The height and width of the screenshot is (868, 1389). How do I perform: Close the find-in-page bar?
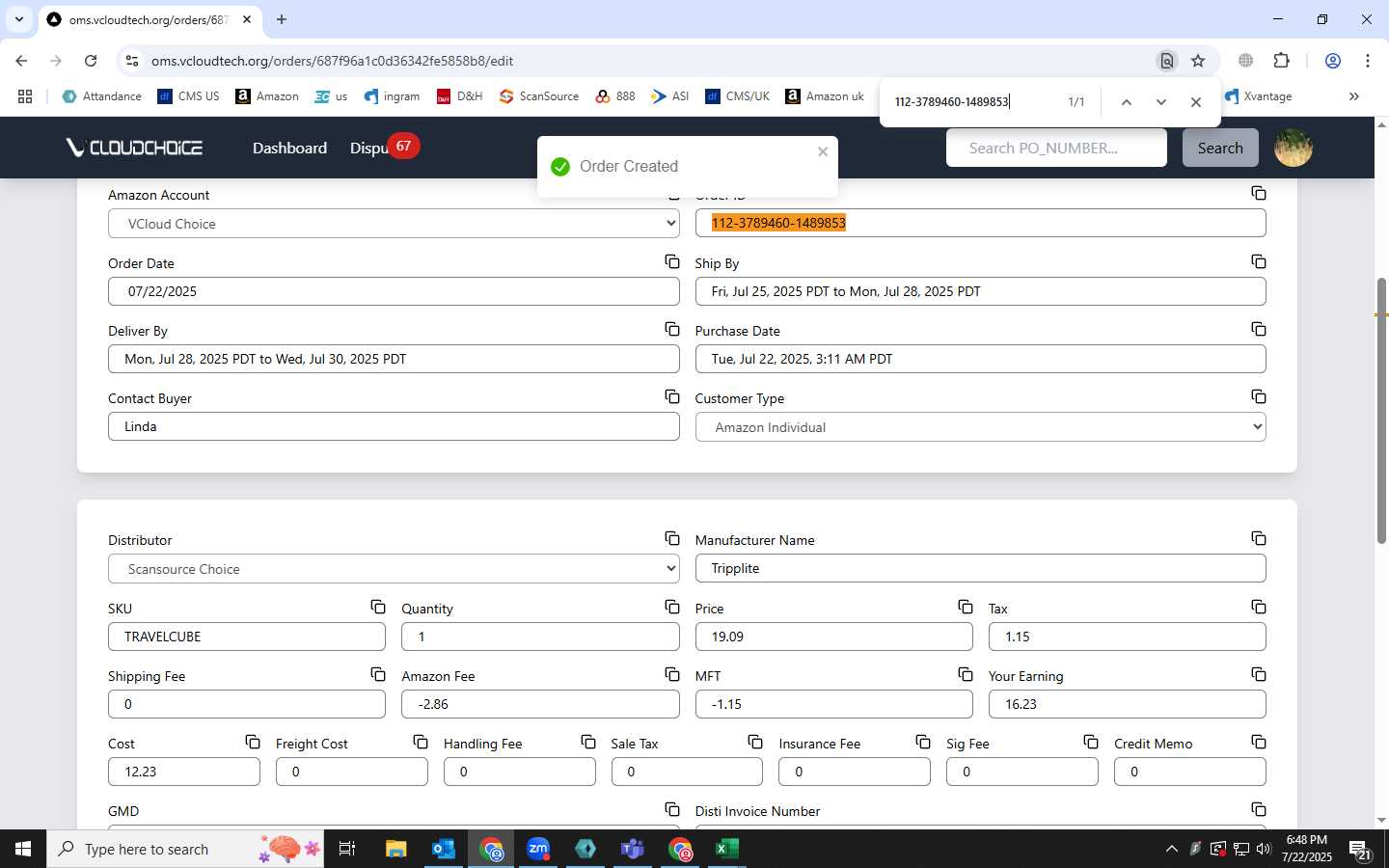pos(1196,102)
